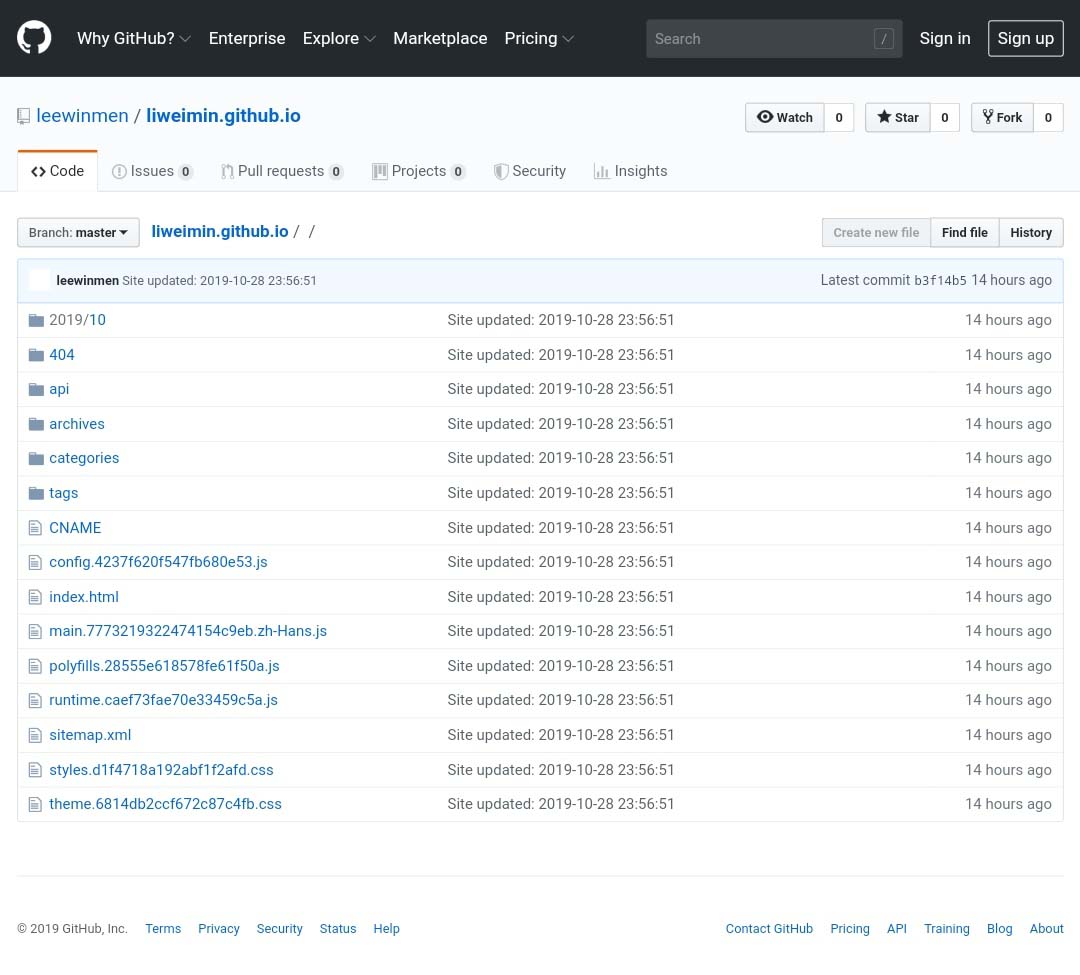This screenshot has height=975, width=1080.
Task: Click the file icon next to CNAME
Action: (x=36, y=528)
